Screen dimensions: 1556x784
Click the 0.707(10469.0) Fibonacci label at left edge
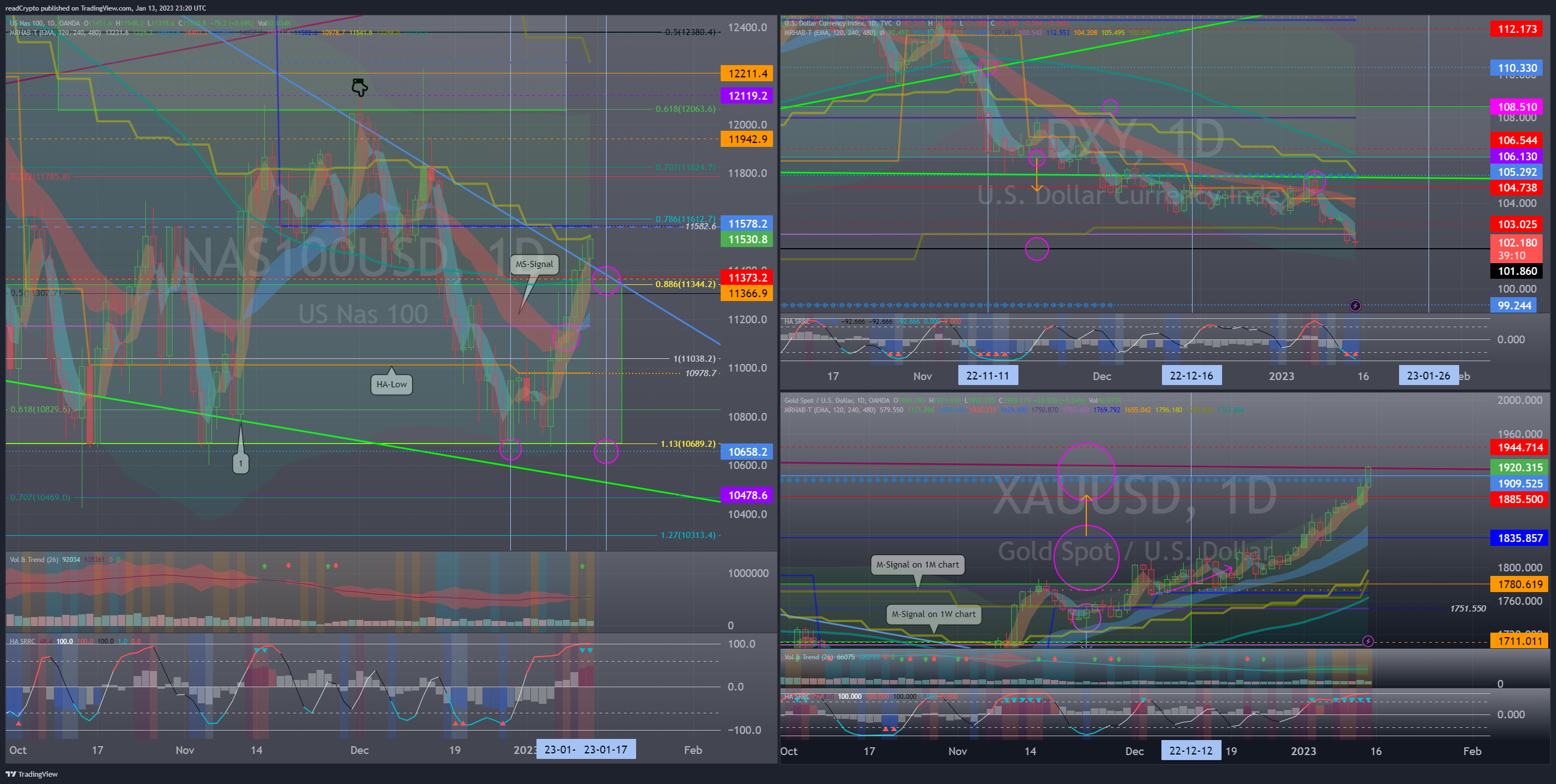pos(40,497)
